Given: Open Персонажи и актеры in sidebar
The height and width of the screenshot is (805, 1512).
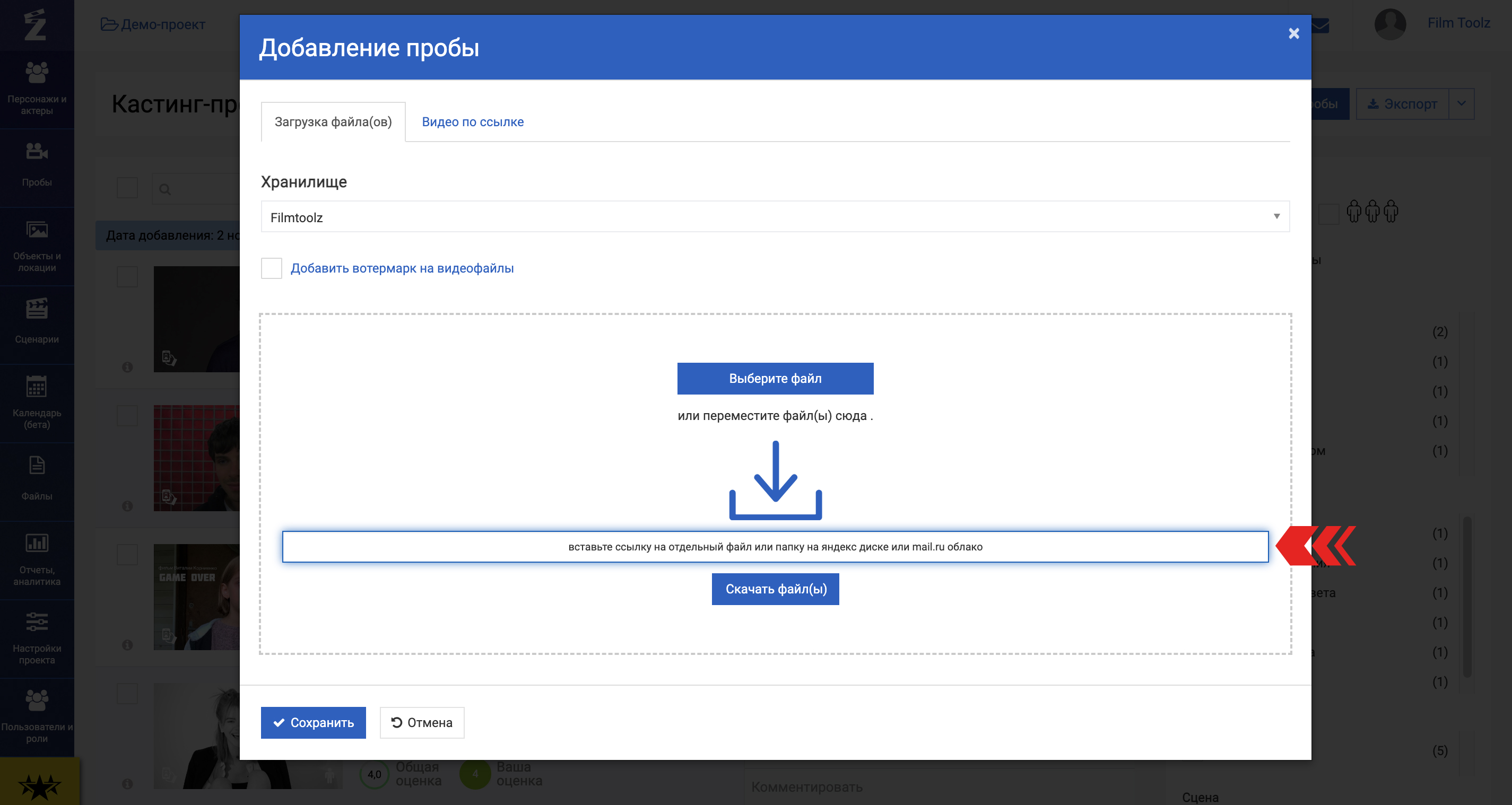Looking at the screenshot, I should coord(37,89).
